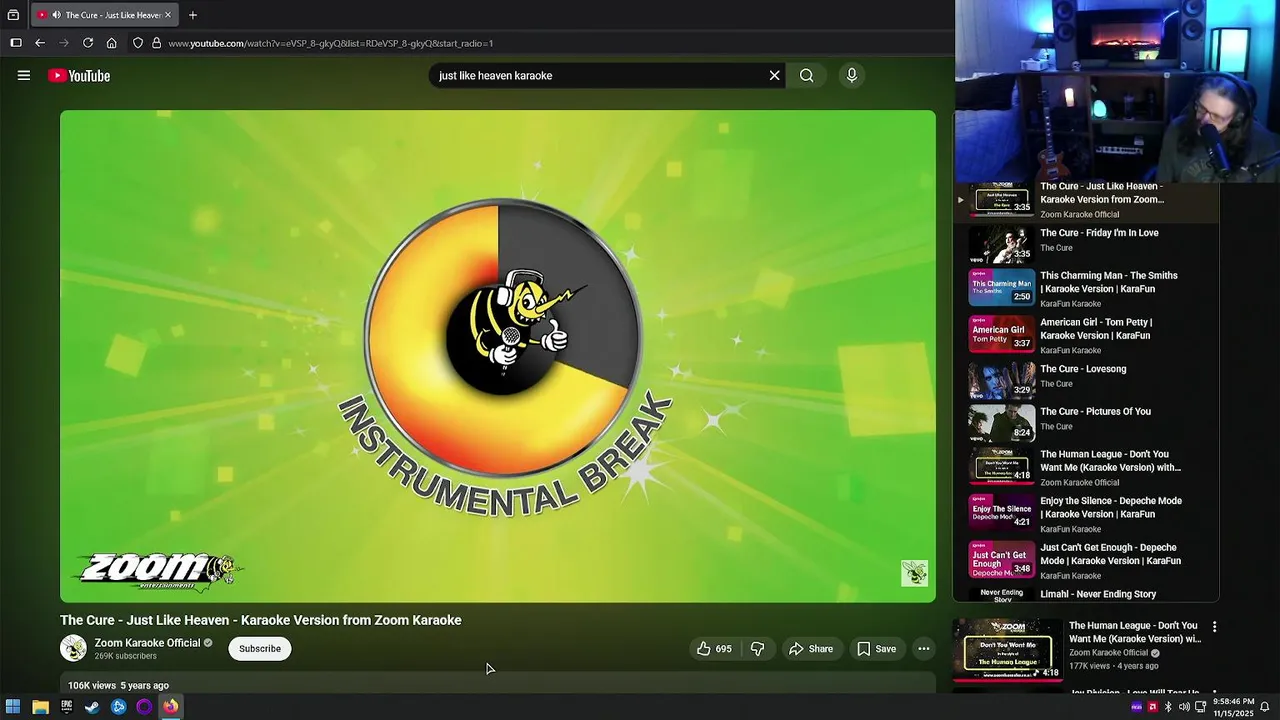Image resolution: width=1280 pixels, height=720 pixels.
Task: Select Limahl - Never Ending Story entry
Action: tap(1086, 594)
